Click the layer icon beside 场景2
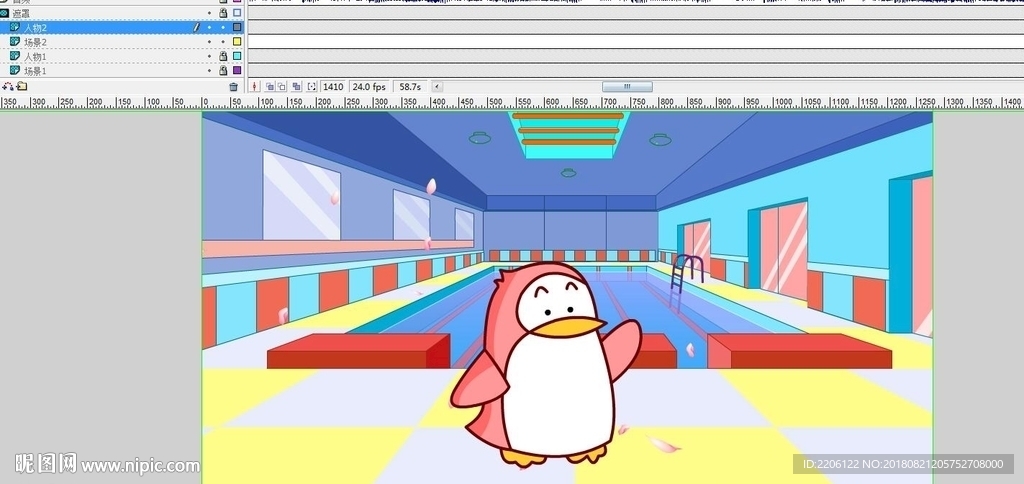This screenshot has width=1024, height=484. [x=15, y=42]
